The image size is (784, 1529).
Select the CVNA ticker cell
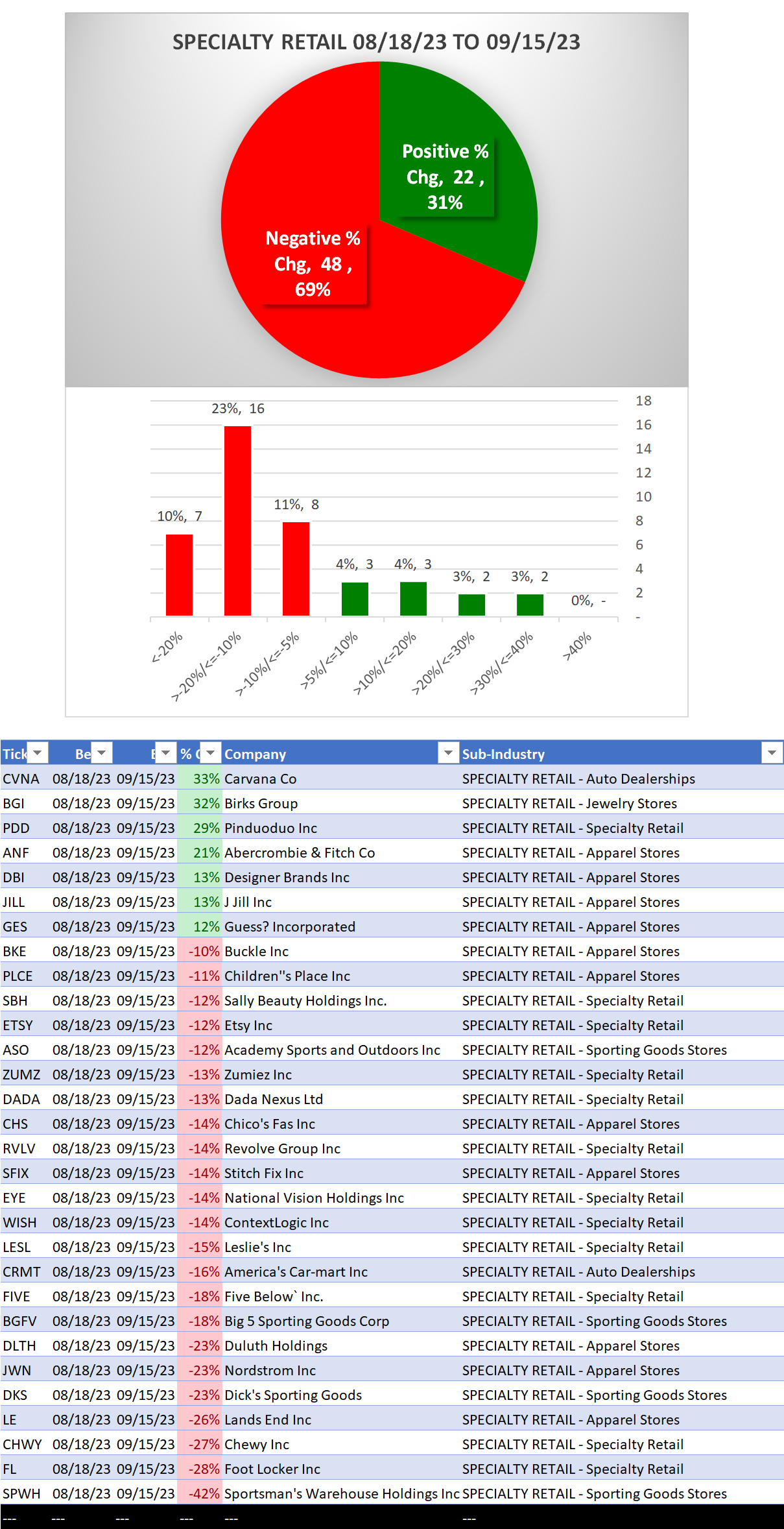[x=25, y=778]
